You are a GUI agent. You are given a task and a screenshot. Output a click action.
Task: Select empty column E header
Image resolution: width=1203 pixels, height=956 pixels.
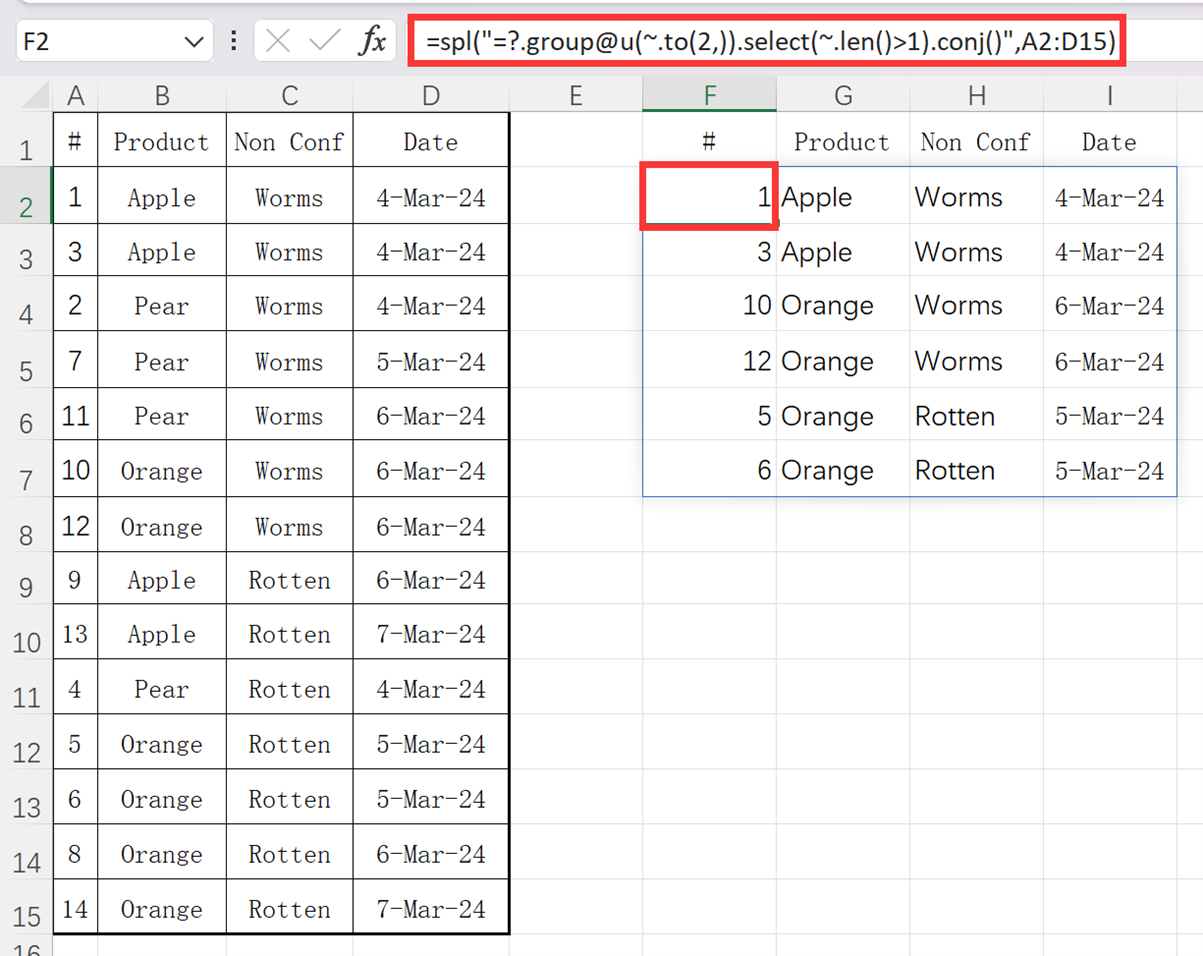tap(575, 96)
